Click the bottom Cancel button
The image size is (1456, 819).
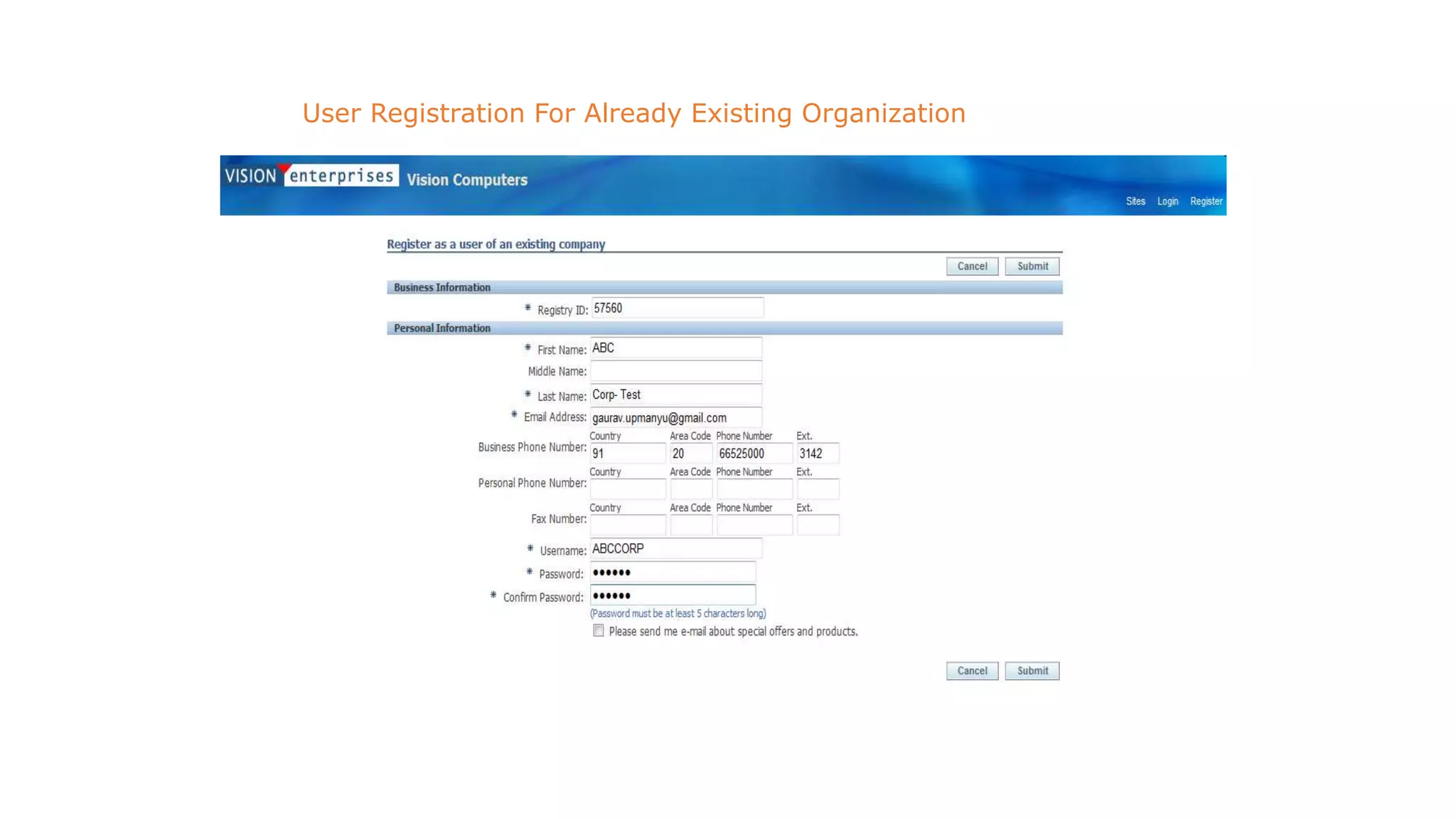[x=972, y=670]
